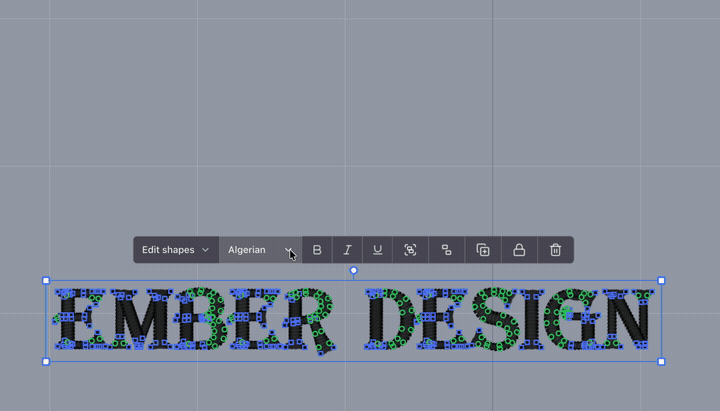Click the bottom-right selection handle
The width and height of the screenshot is (720, 411).
pyautogui.click(x=661, y=362)
